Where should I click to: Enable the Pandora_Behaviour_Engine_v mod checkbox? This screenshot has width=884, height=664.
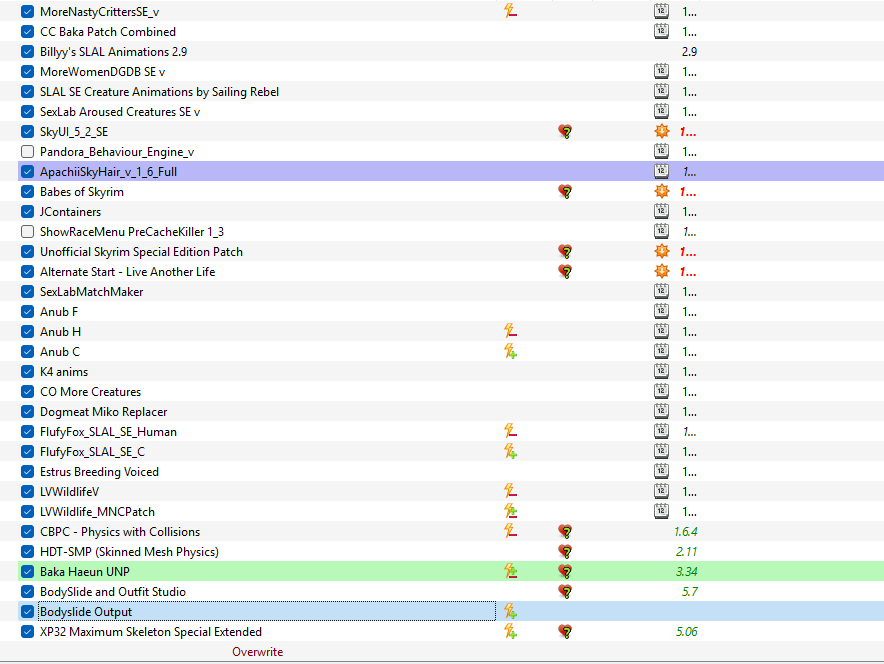(x=27, y=152)
